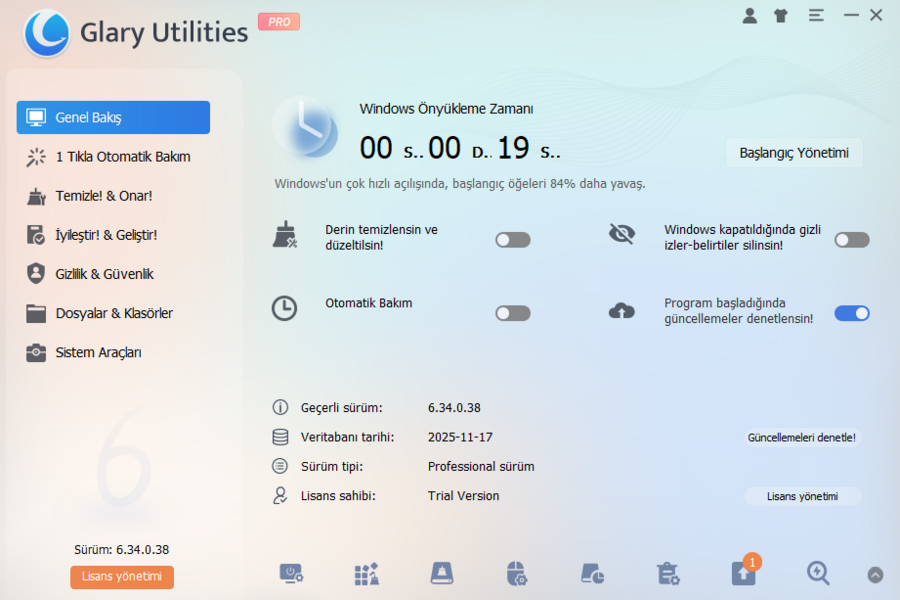Enable the Derin temizlensin ve düzeltilsin toggle
The height and width of the screenshot is (600, 900).
tap(512, 239)
